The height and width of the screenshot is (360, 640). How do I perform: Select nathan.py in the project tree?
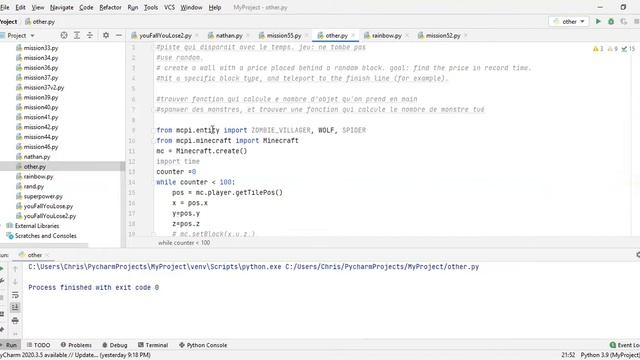tap(37, 157)
